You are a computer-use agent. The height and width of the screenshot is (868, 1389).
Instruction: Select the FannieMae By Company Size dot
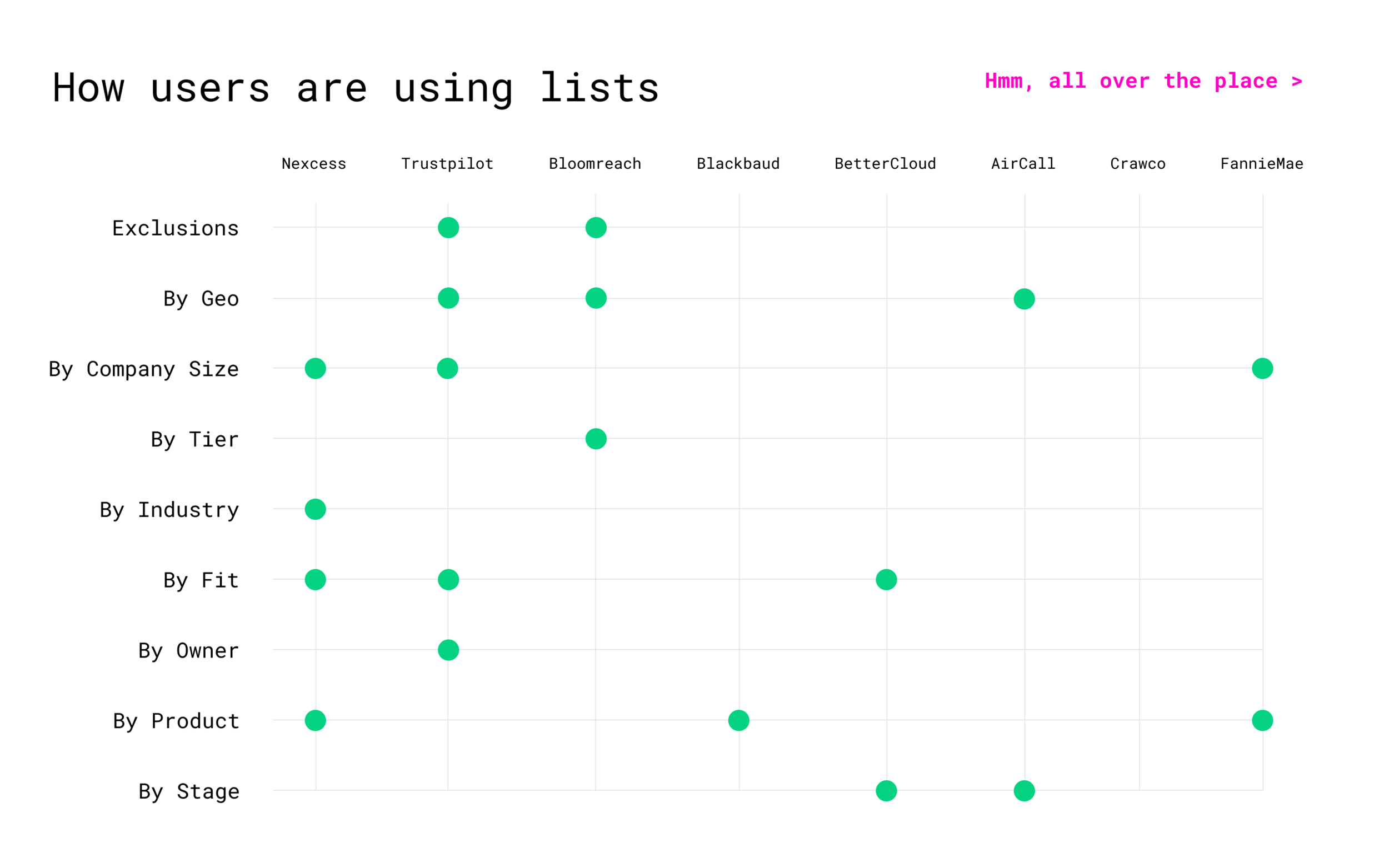coord(1262,368)
